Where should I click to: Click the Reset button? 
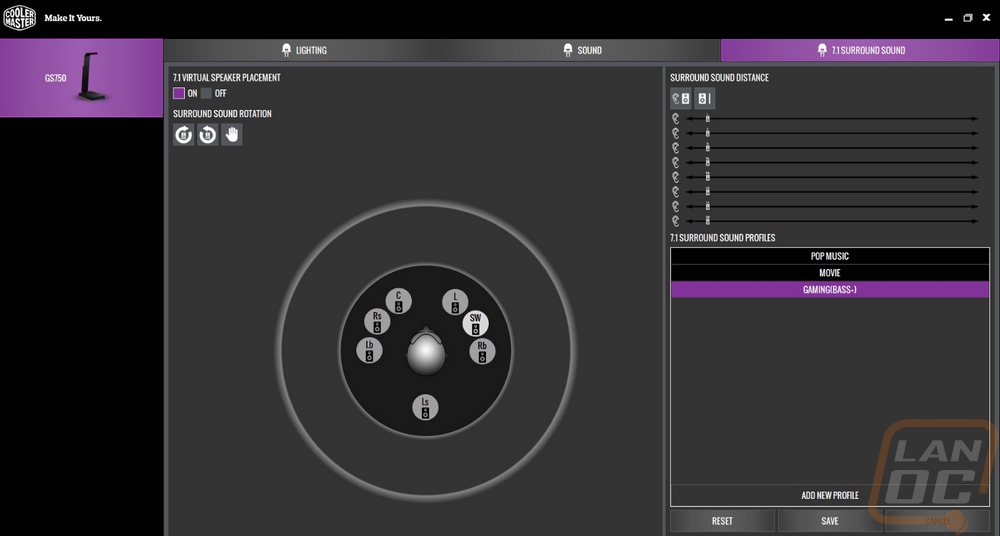pyautogui.click(x=722, y=521)
